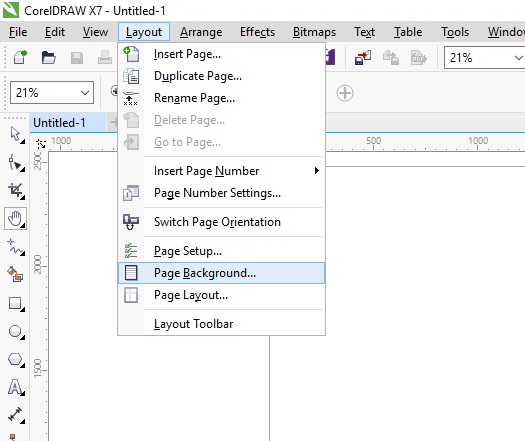Select the Pick tool
This screenshot has width=525, height=441.
point(16,135)
